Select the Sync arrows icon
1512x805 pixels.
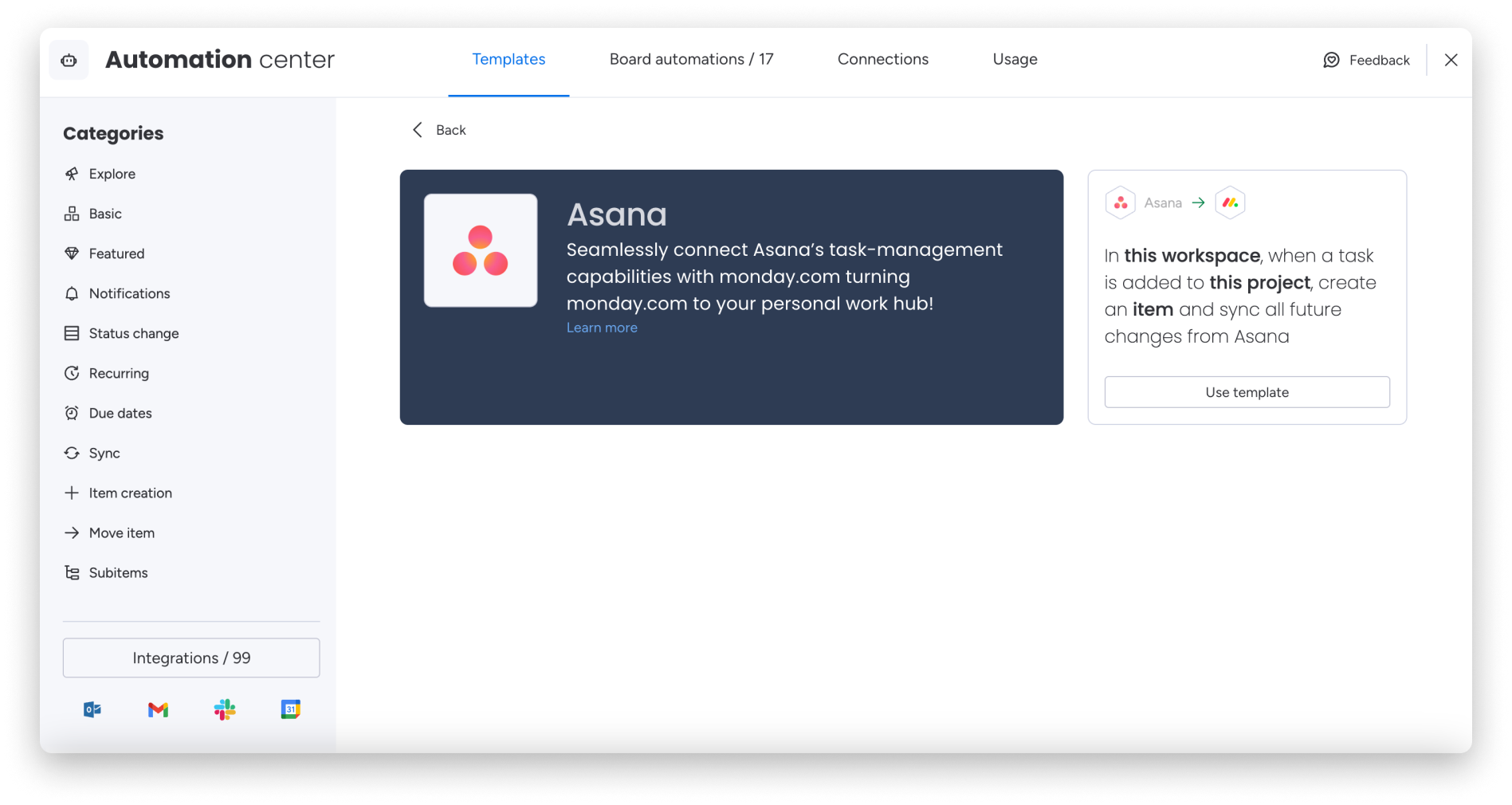[x=72, y=453]
